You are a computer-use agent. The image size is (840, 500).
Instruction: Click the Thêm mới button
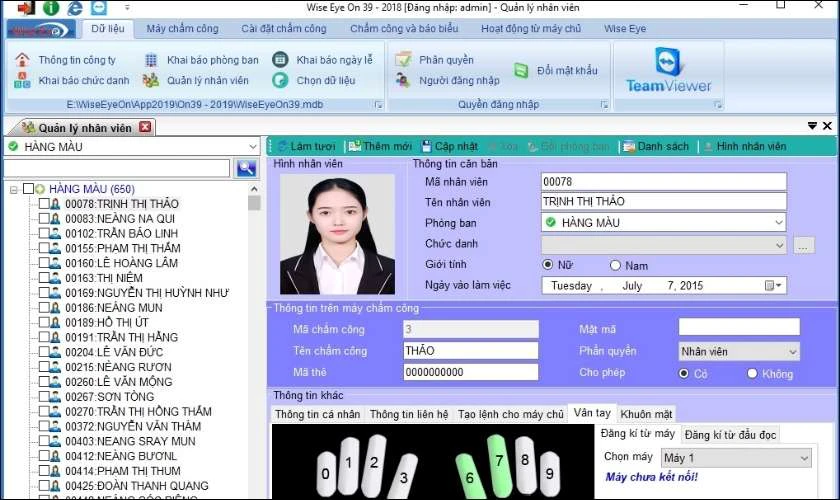point(379,146)
